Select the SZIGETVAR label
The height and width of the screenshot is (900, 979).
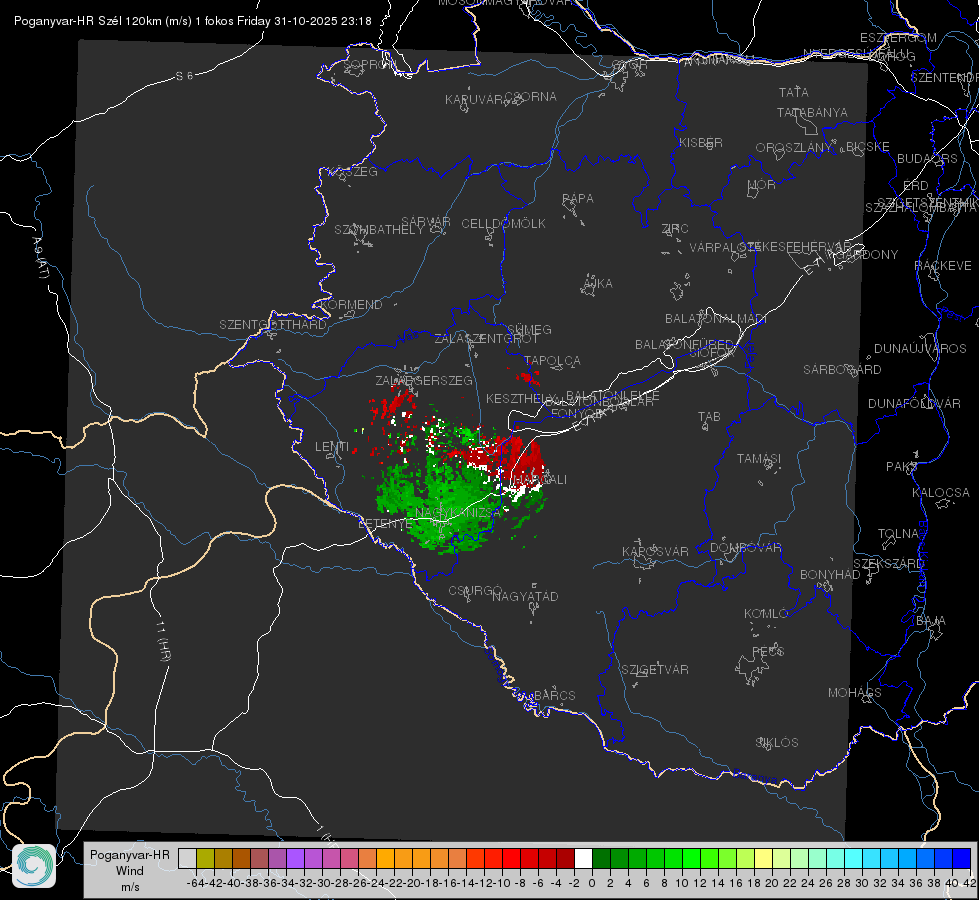(x=655, y=670)
